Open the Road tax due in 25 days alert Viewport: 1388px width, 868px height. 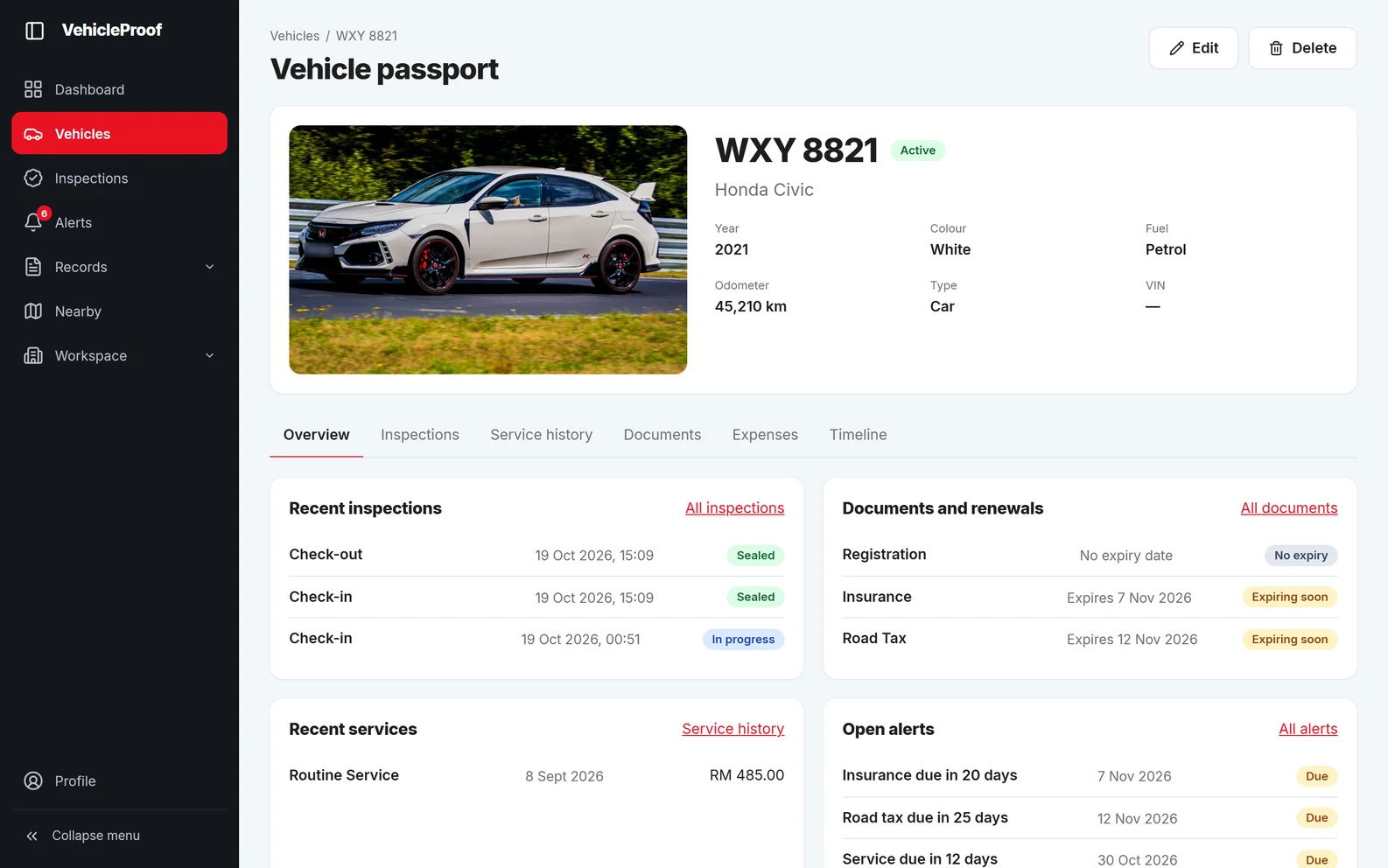[1090, 818]
